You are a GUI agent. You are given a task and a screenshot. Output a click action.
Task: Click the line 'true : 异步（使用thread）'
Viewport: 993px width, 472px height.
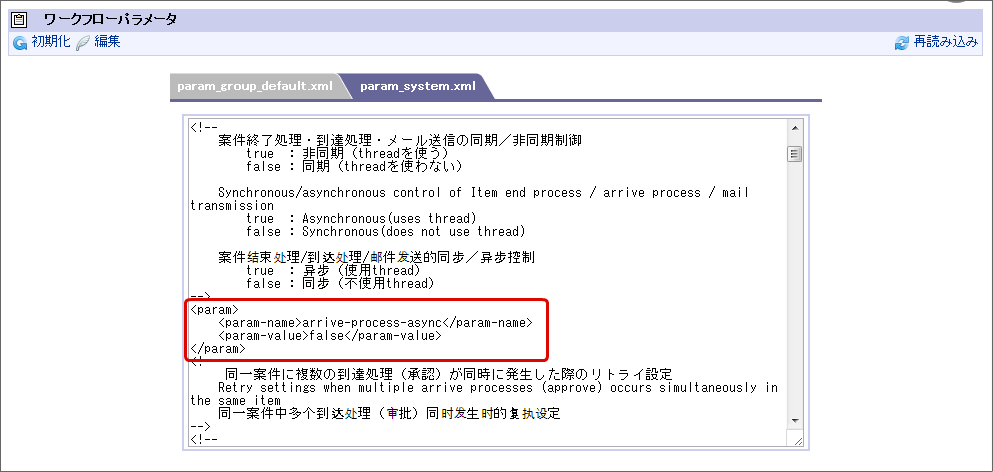333,271
